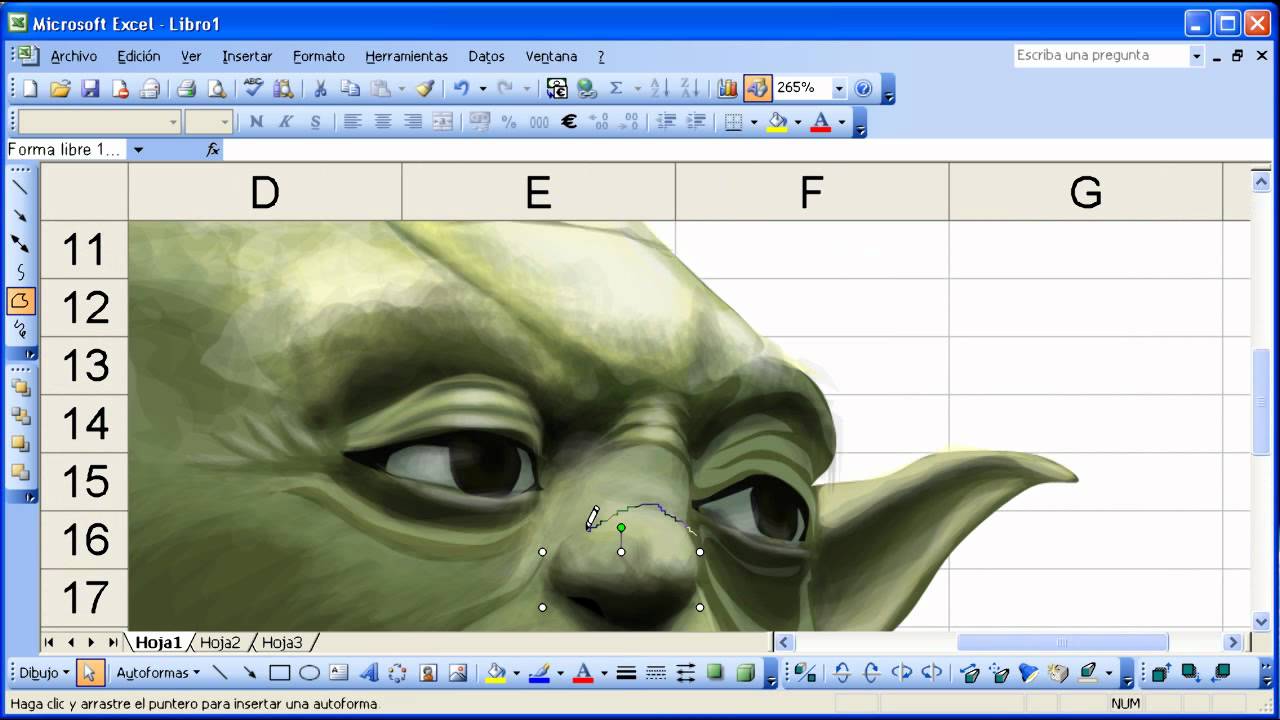Sort ascending with the A-Z icon
Screen dimensions: 1280x720
tap(659, 88)
